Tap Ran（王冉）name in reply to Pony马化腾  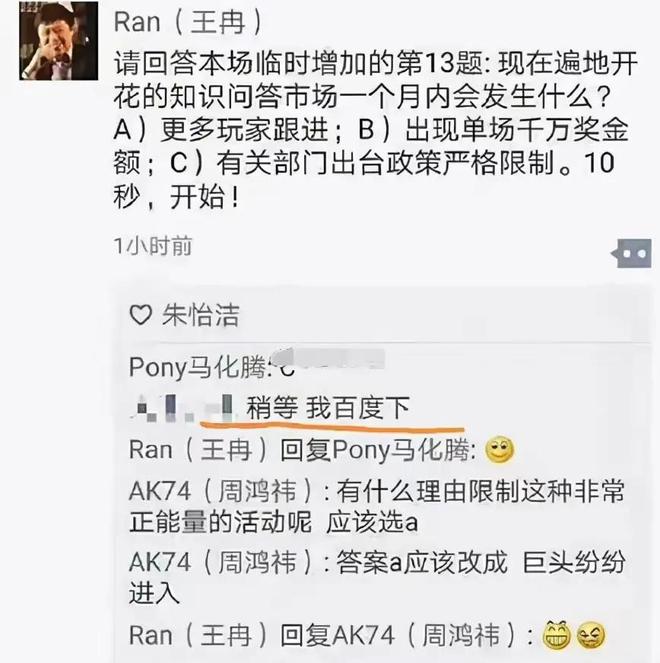(x=199, y=450)
